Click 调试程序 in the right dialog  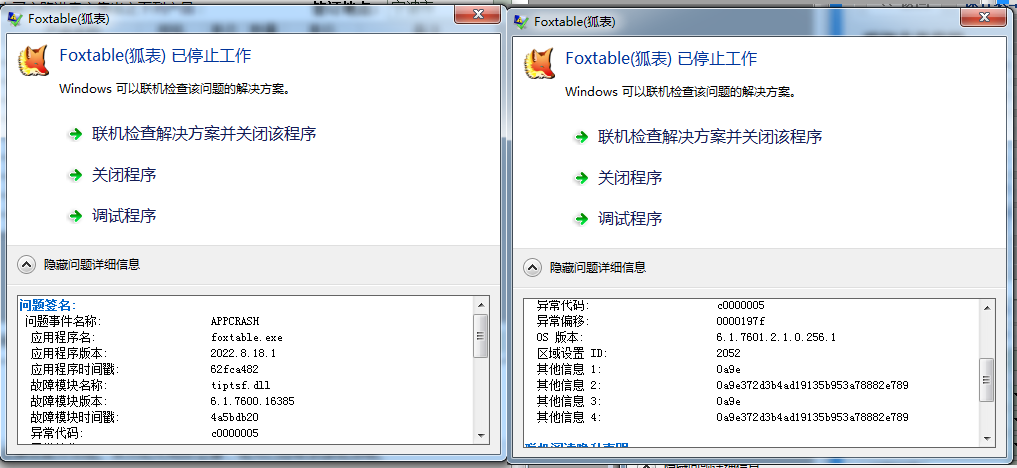click(x=630, y=218)
